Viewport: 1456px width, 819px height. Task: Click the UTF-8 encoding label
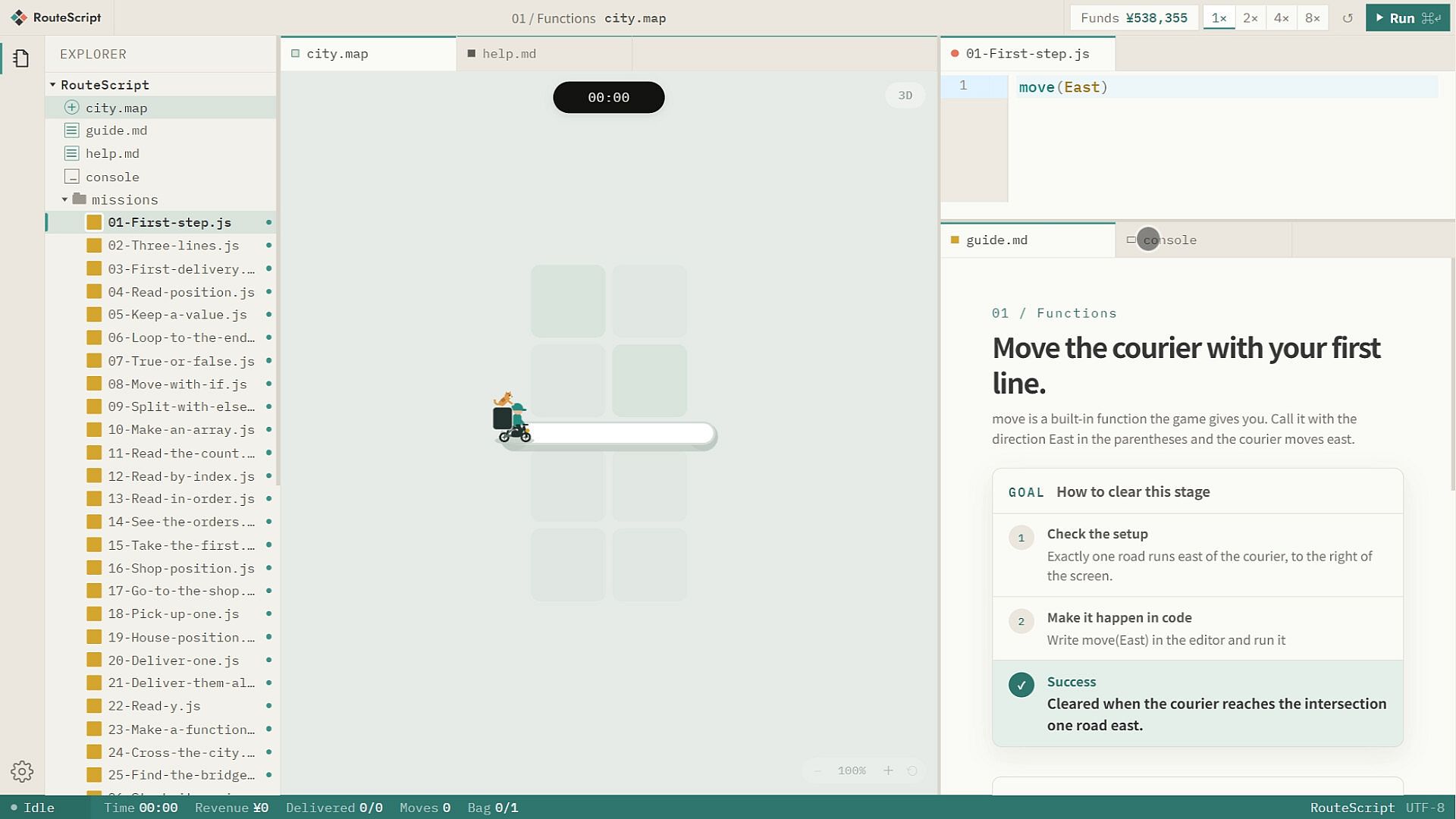[x=1425, y=808]
